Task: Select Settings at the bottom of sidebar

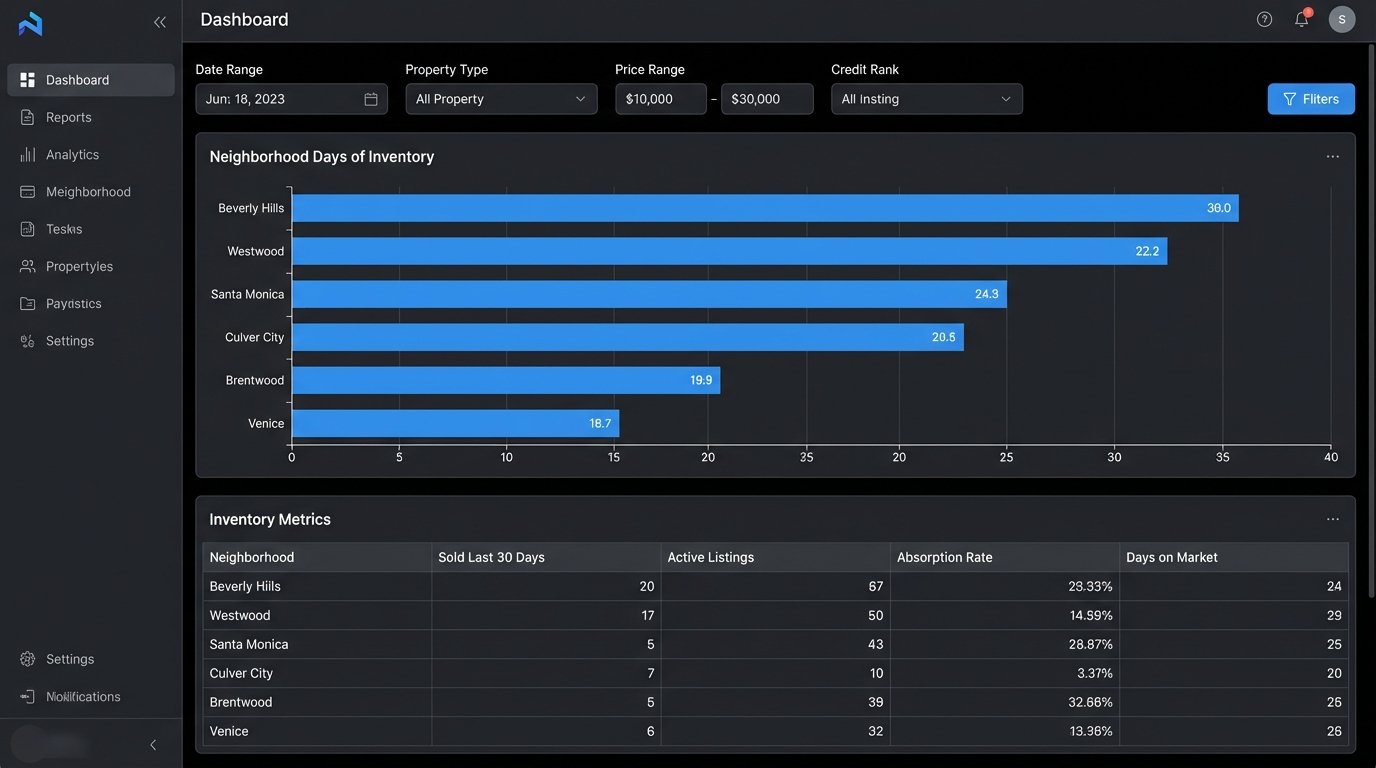Action: pyautogui.click(x=69, y=659)
